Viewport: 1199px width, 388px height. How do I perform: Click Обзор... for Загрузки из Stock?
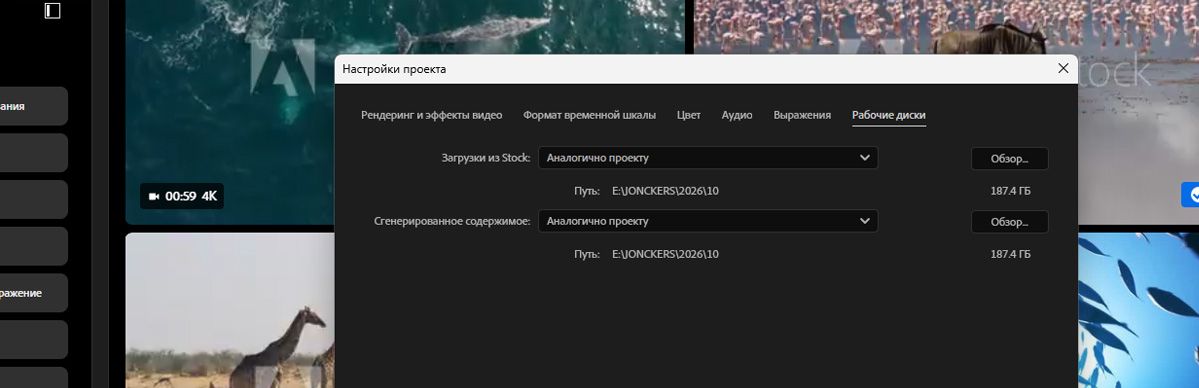coord(1009,159)
